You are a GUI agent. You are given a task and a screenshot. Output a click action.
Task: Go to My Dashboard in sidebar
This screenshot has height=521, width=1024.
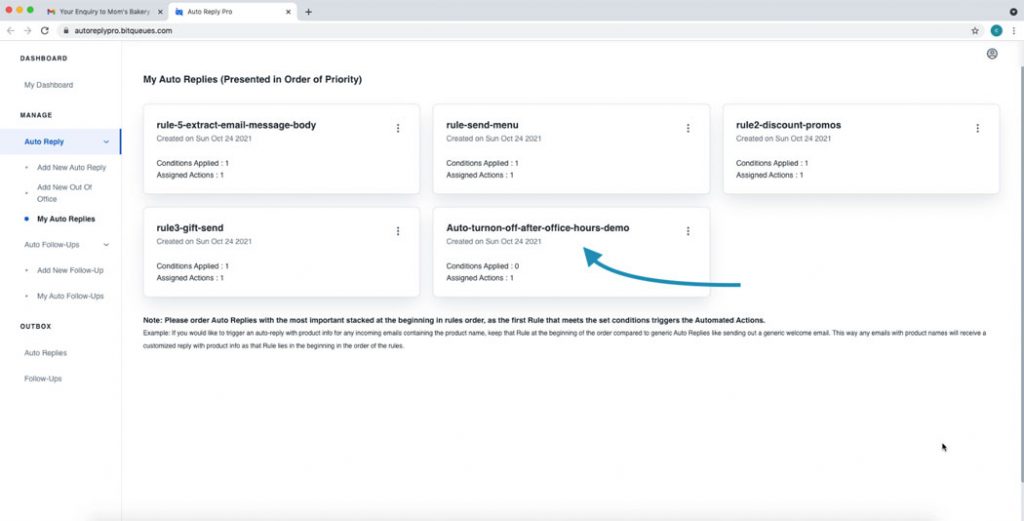48,85
